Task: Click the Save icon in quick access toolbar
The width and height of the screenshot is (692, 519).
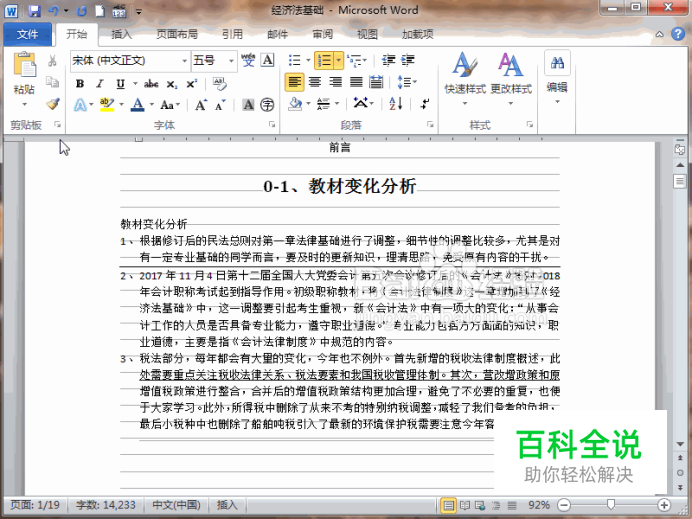Action: [x=34, y=11]
